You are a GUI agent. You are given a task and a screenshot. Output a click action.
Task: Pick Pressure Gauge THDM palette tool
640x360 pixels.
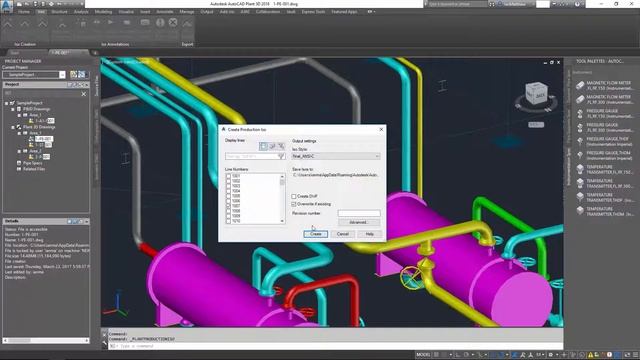[x=605, y=156]
